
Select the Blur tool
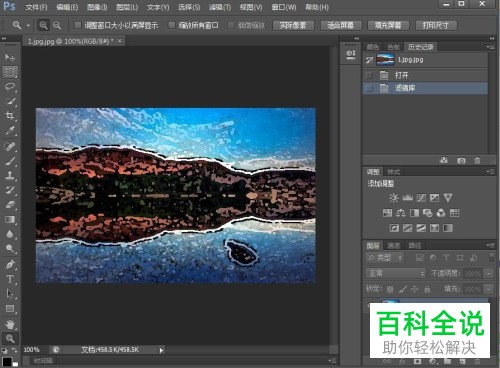[10, 234]
